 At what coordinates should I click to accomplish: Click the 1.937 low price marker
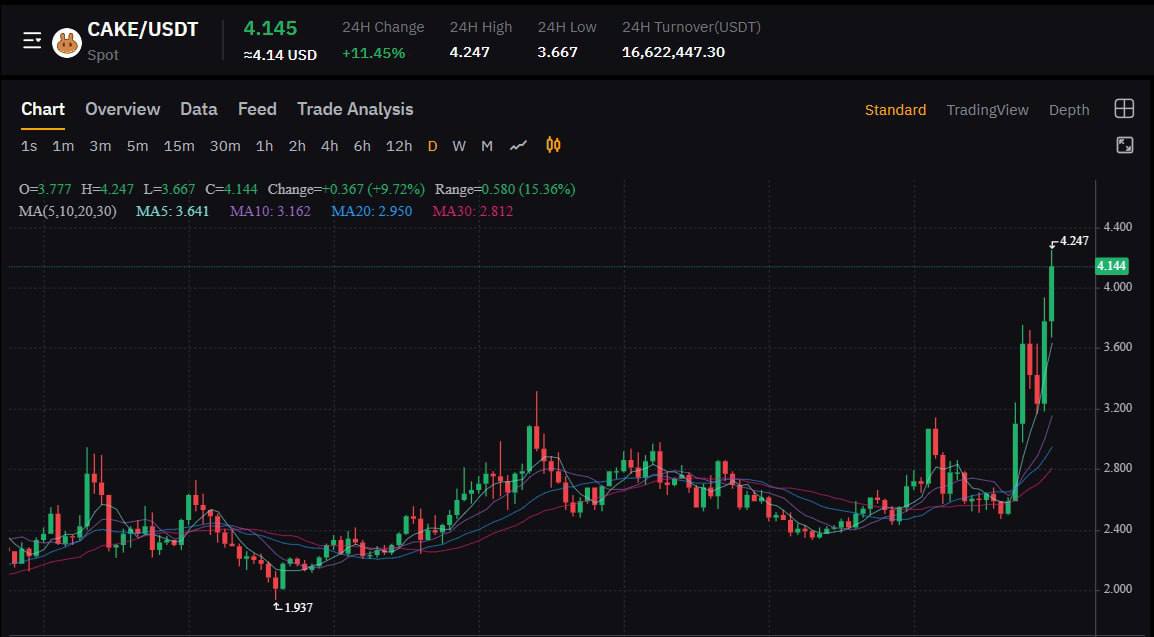[x=297, y=607]
